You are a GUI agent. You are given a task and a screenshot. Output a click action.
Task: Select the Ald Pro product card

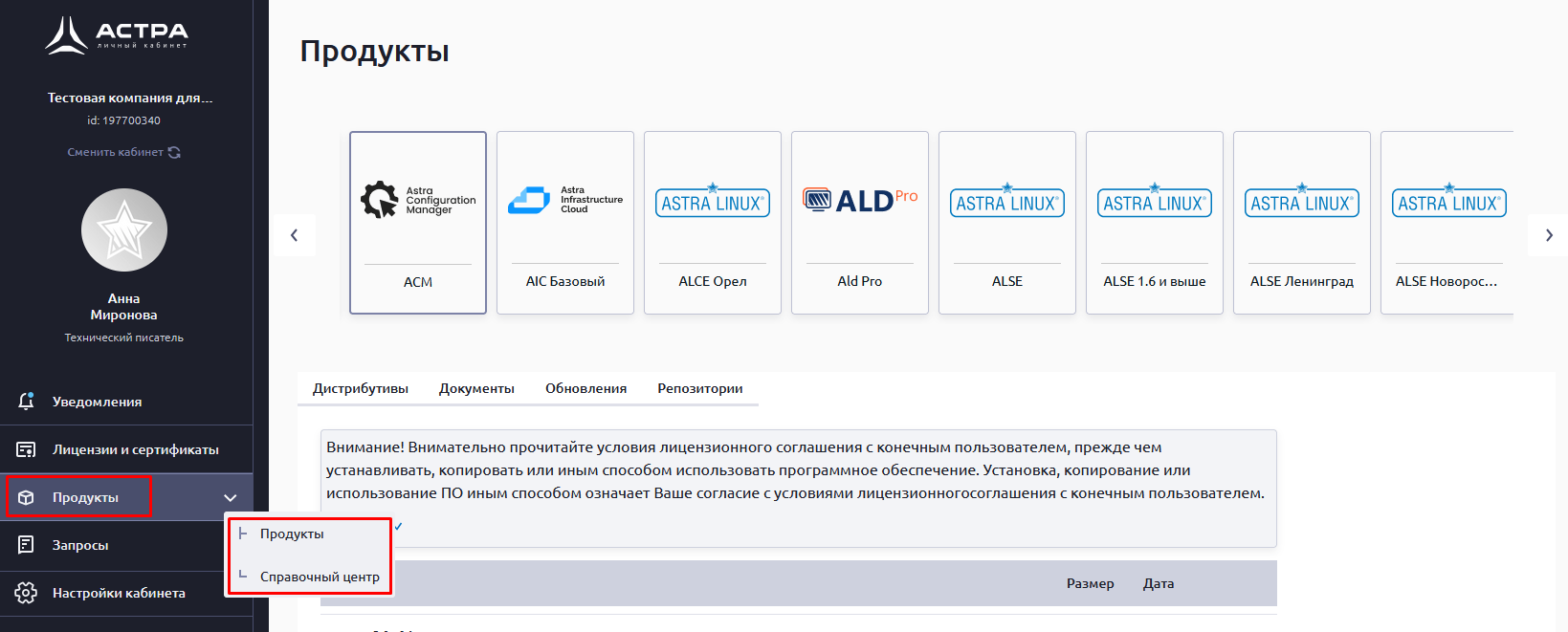[x=860, y=223]
